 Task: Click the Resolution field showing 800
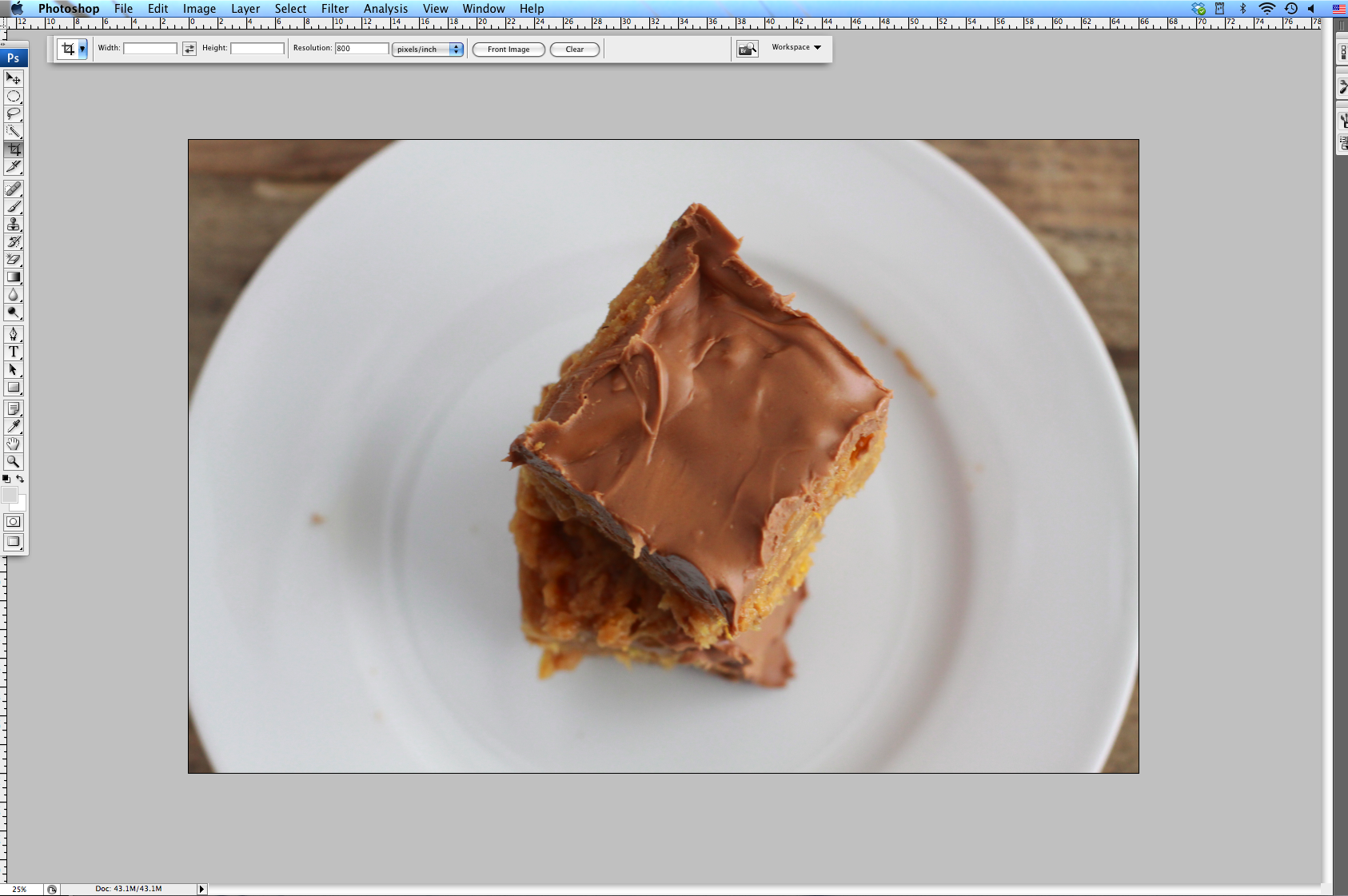pyautogui.click(x=361, y=49)
